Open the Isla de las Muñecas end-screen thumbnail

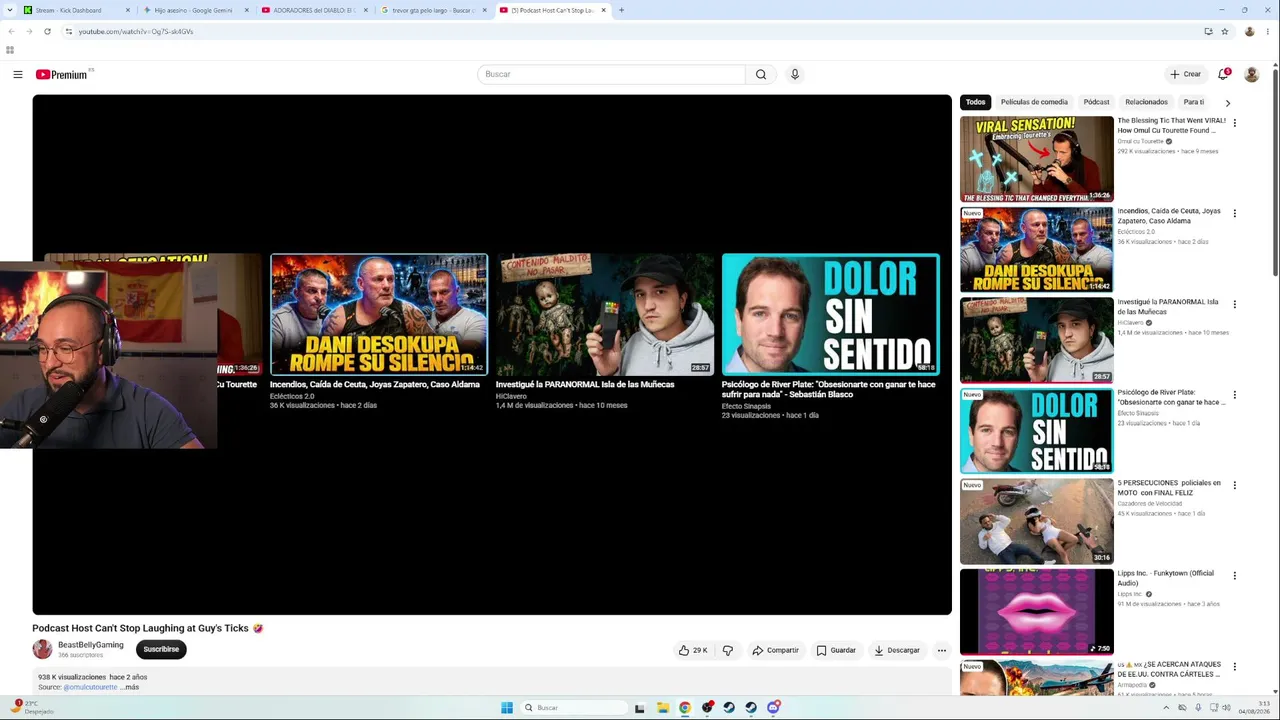coord(605,314)
